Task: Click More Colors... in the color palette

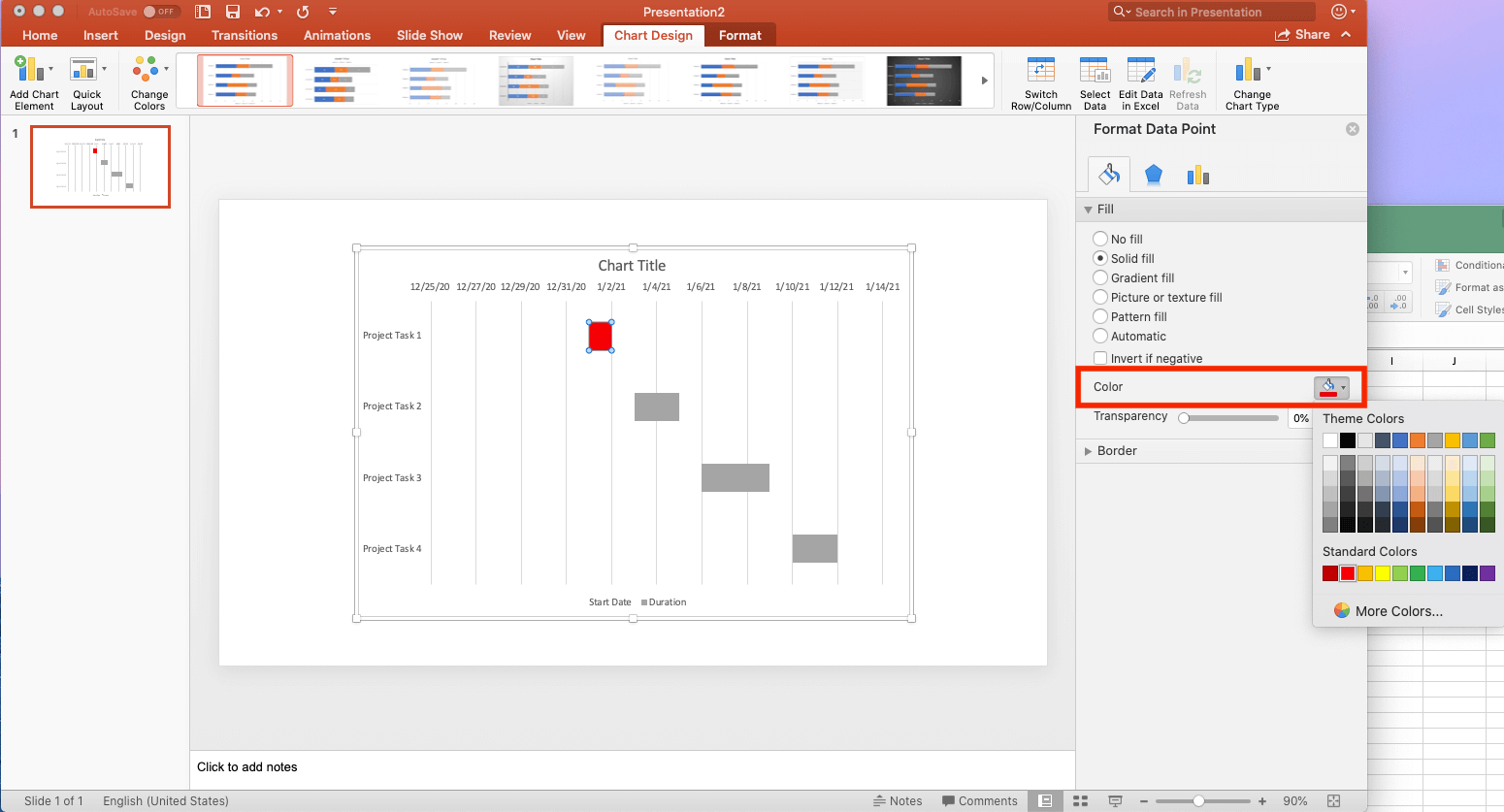Action: pos(1397,611)
